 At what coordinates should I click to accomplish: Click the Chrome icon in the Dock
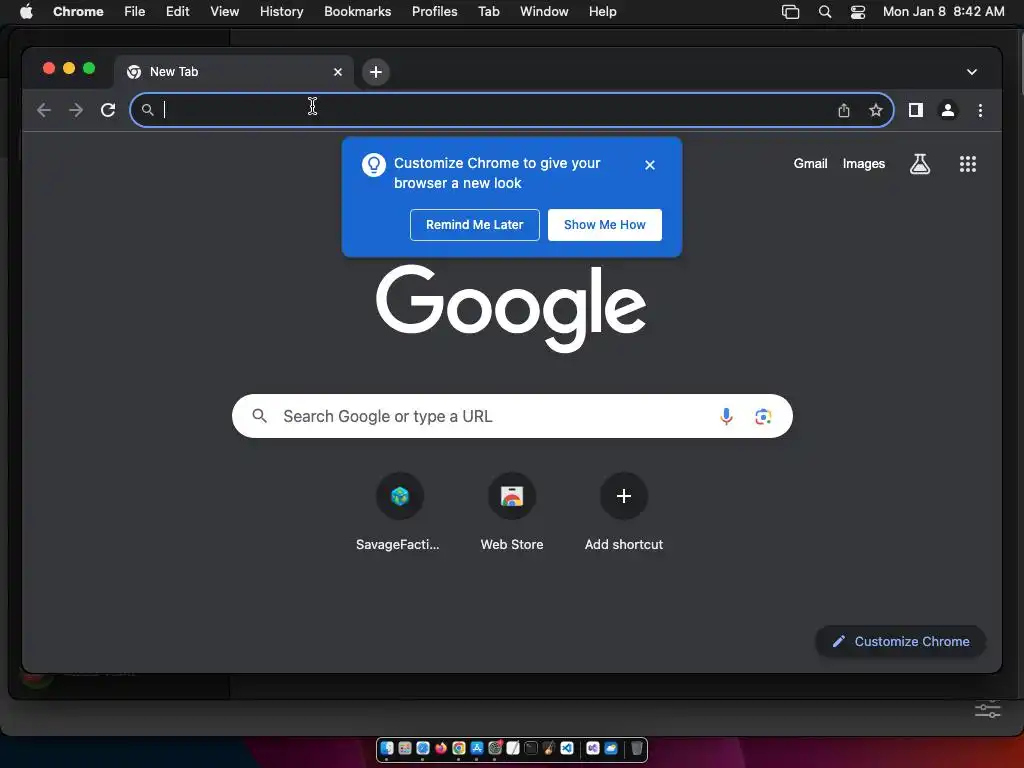458,748
